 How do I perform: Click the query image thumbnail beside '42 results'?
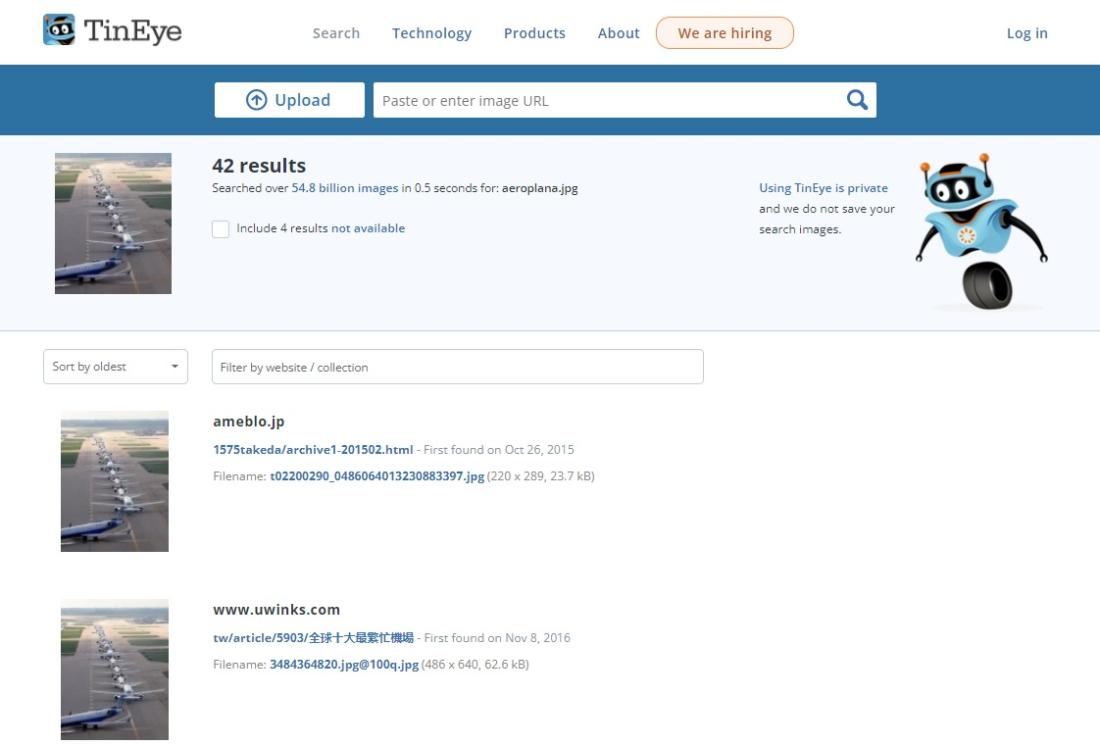tap(113, 223)
